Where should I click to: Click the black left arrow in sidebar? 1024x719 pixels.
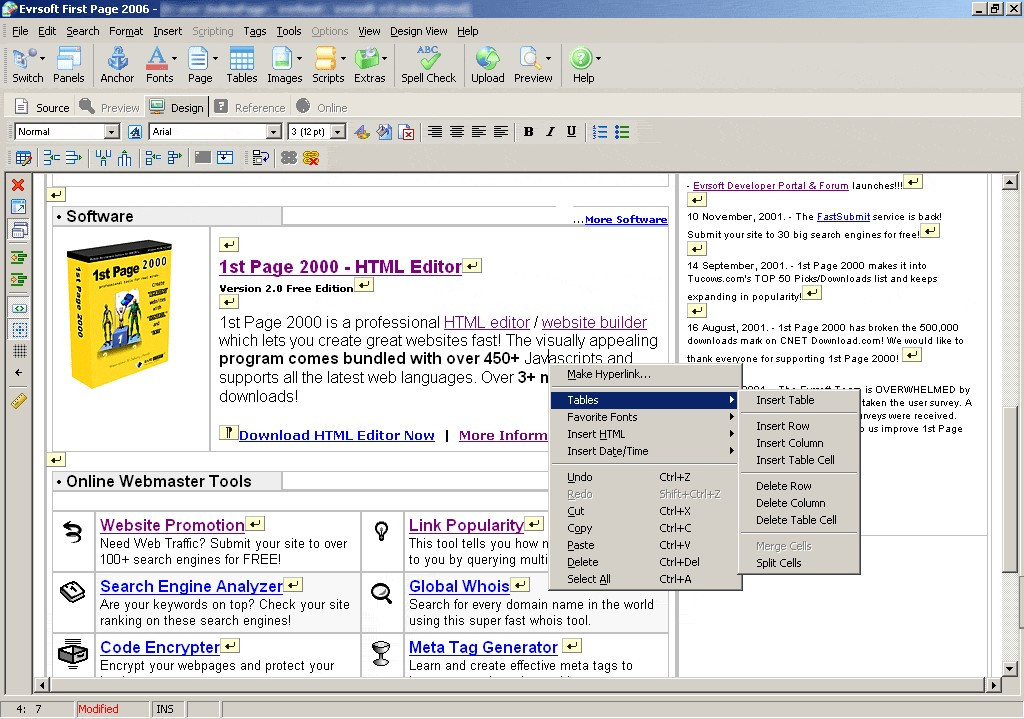18,373
